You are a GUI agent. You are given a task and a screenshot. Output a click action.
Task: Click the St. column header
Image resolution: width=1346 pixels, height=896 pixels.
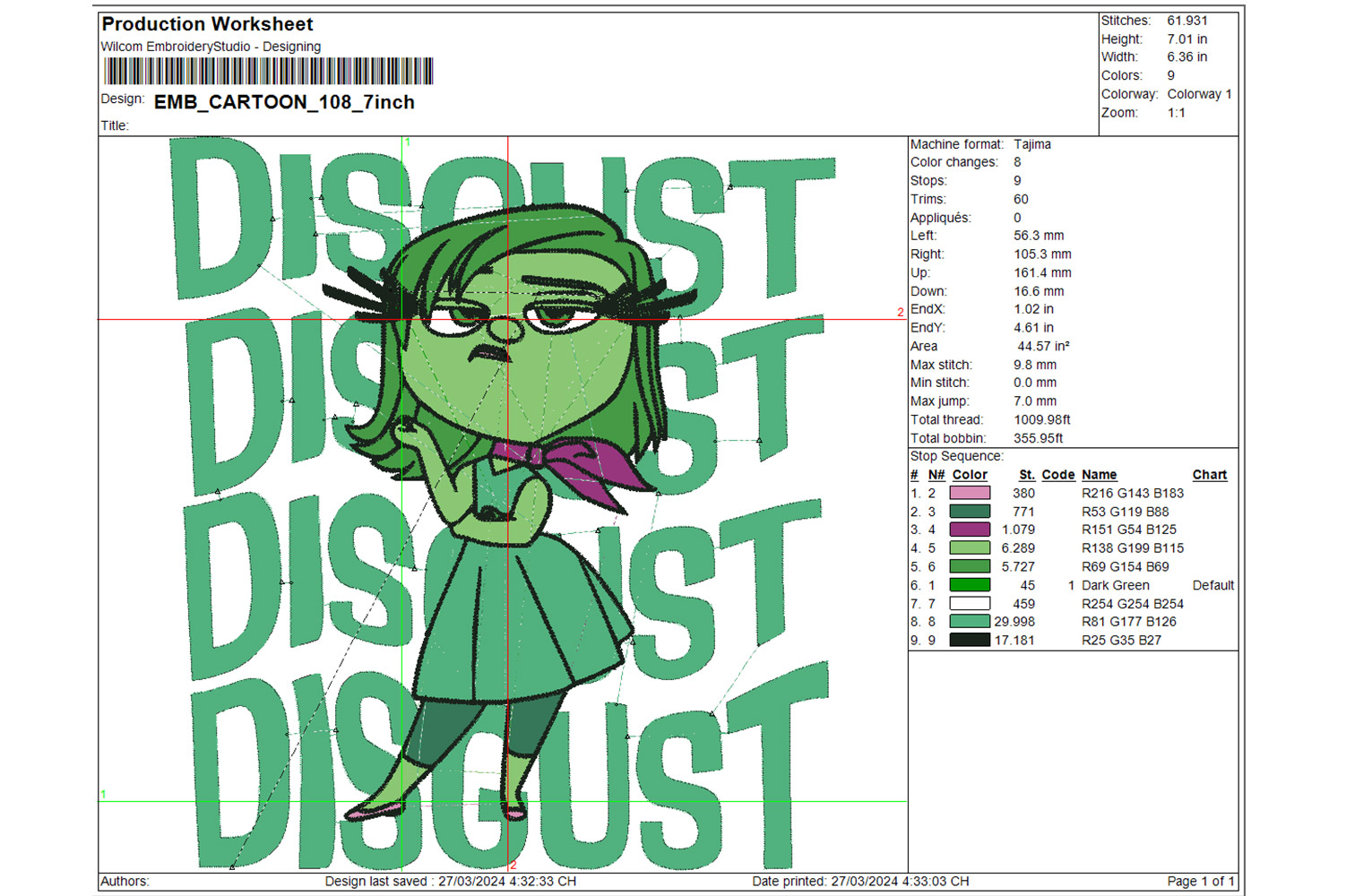click(1026, 475)
